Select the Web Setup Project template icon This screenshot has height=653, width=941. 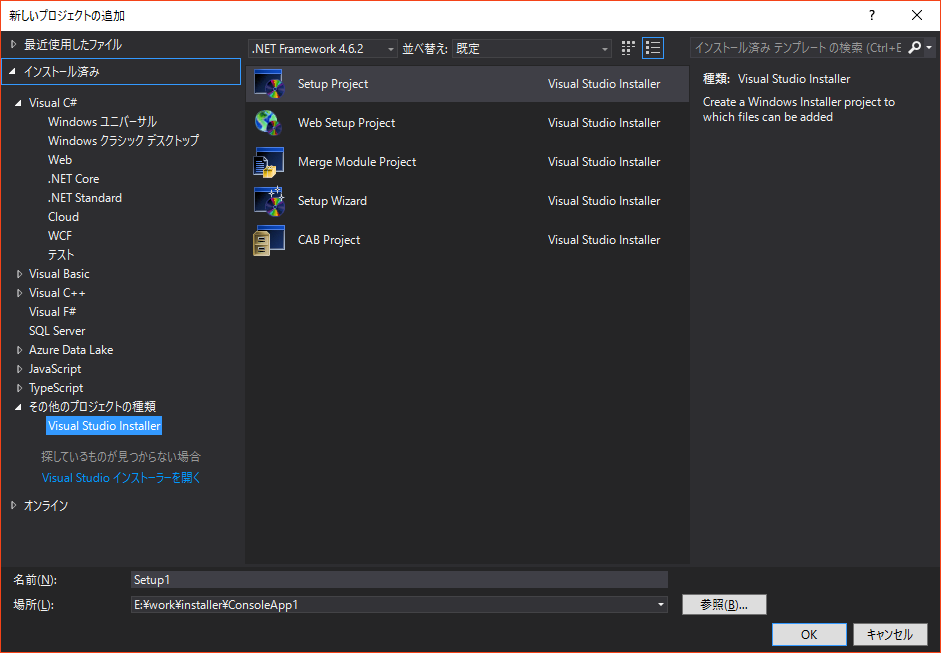(268, 122)
